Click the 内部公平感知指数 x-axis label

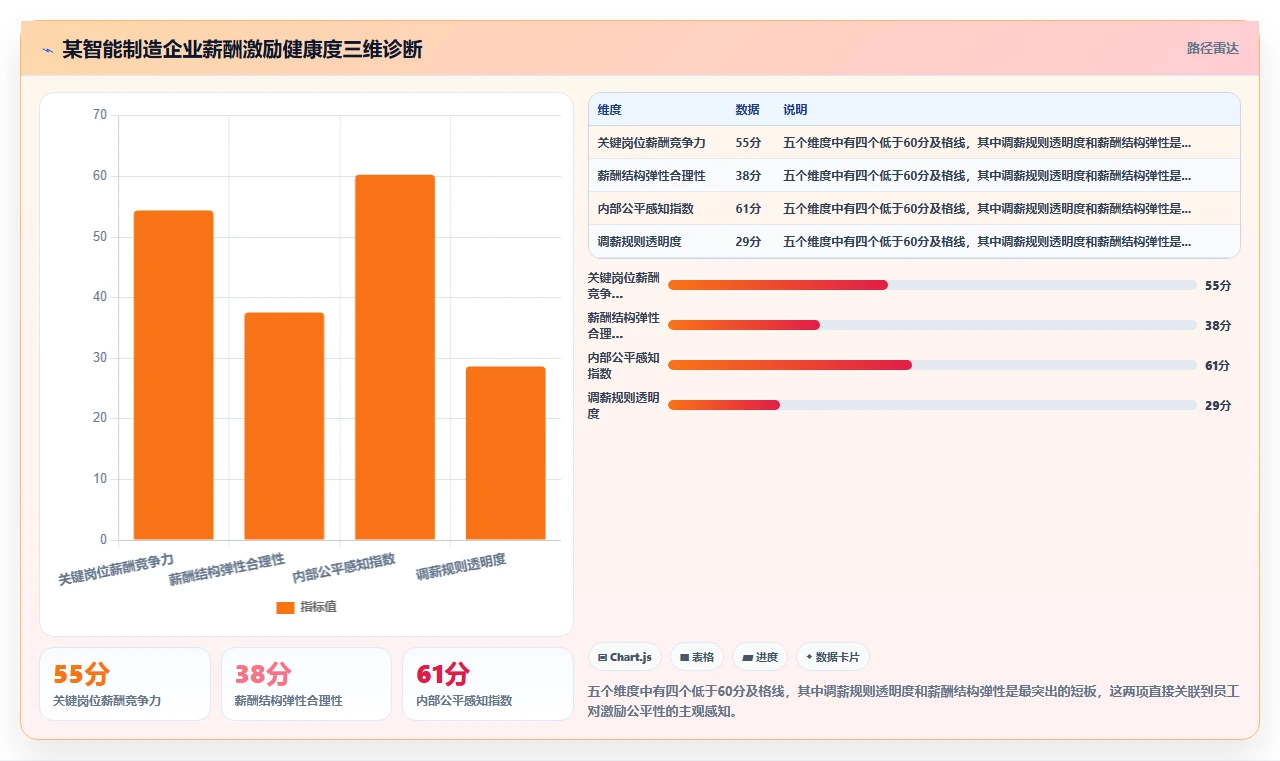click(344, 568)
